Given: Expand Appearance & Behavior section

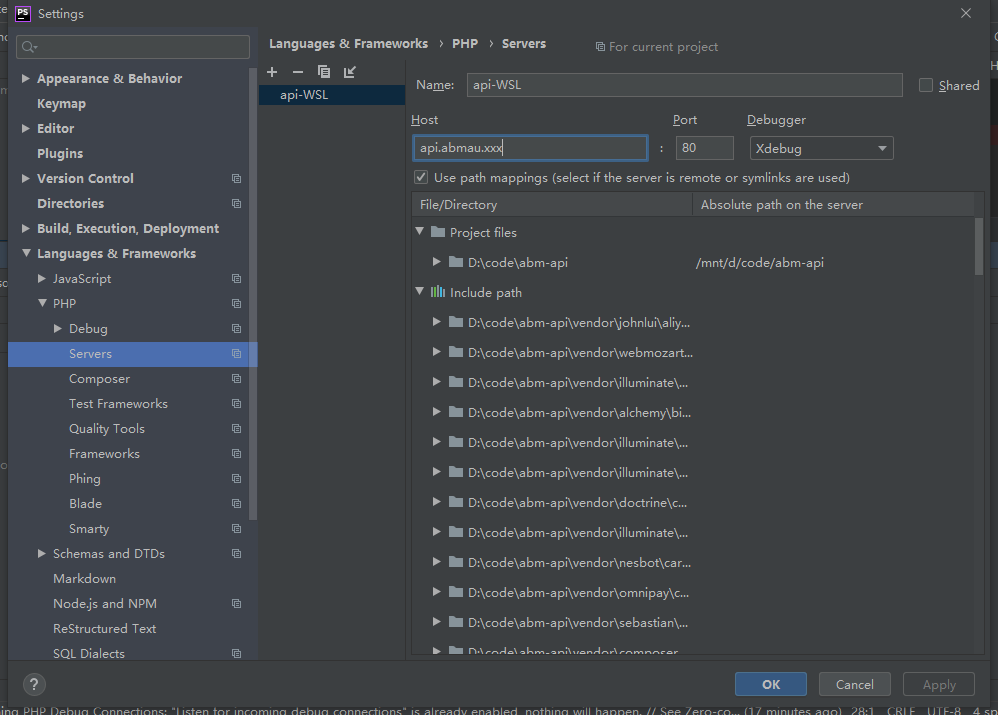Looking at the screenshot, I should click(x=25, y=78).
